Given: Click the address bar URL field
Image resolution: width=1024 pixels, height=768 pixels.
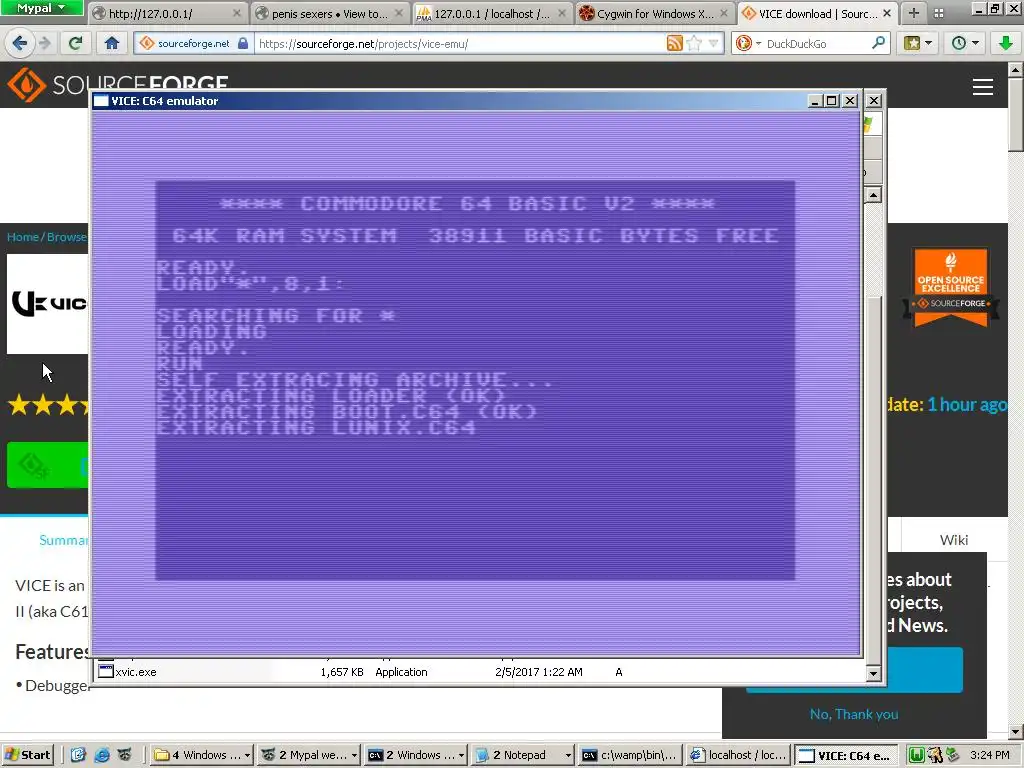Looking at the screenshot, I should [460, 44].
